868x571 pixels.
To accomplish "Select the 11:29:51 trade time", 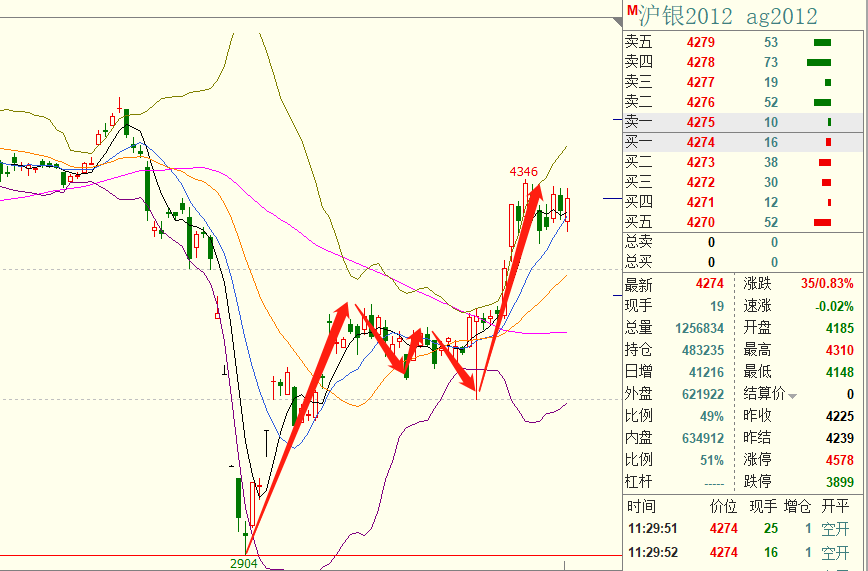I will (x=653, y=528).
